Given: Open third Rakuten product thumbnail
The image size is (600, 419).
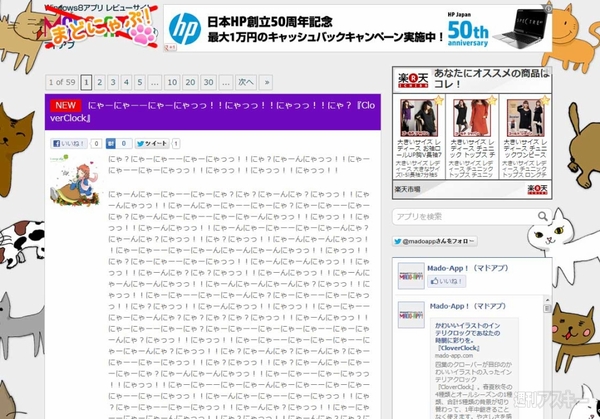Looking at the screenshot, I should pos(525,117).
